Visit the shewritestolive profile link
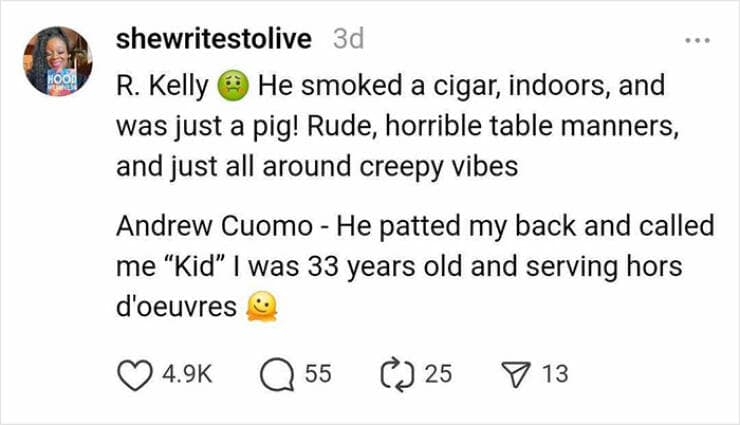740x425 pixels. coord(213,39)
